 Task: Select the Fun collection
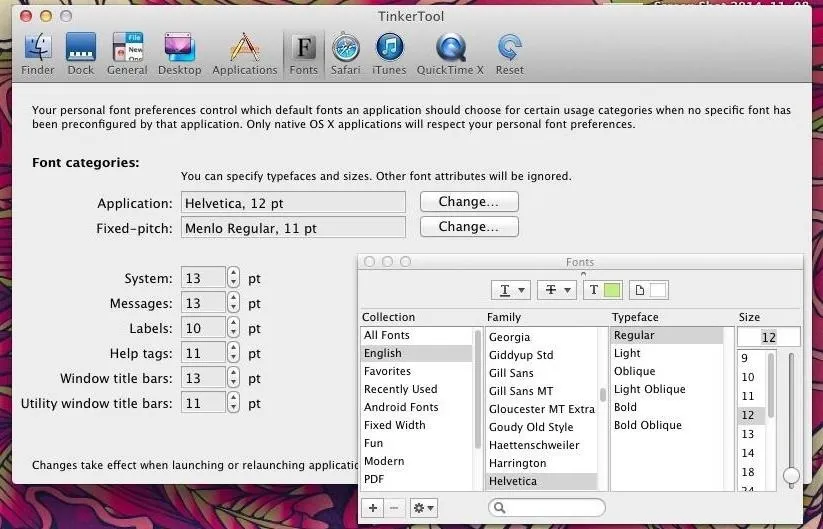(417, 443)
